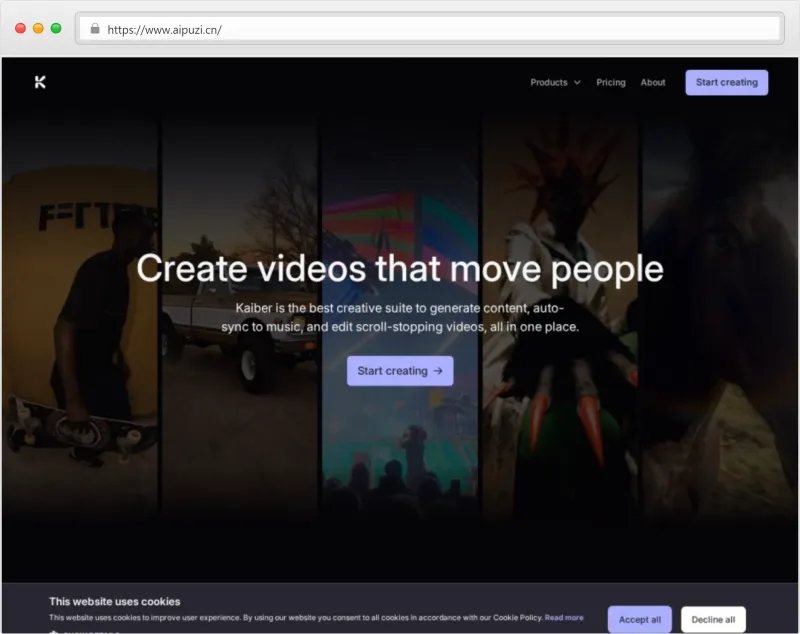Click the headline Create videos that move people

400,268
